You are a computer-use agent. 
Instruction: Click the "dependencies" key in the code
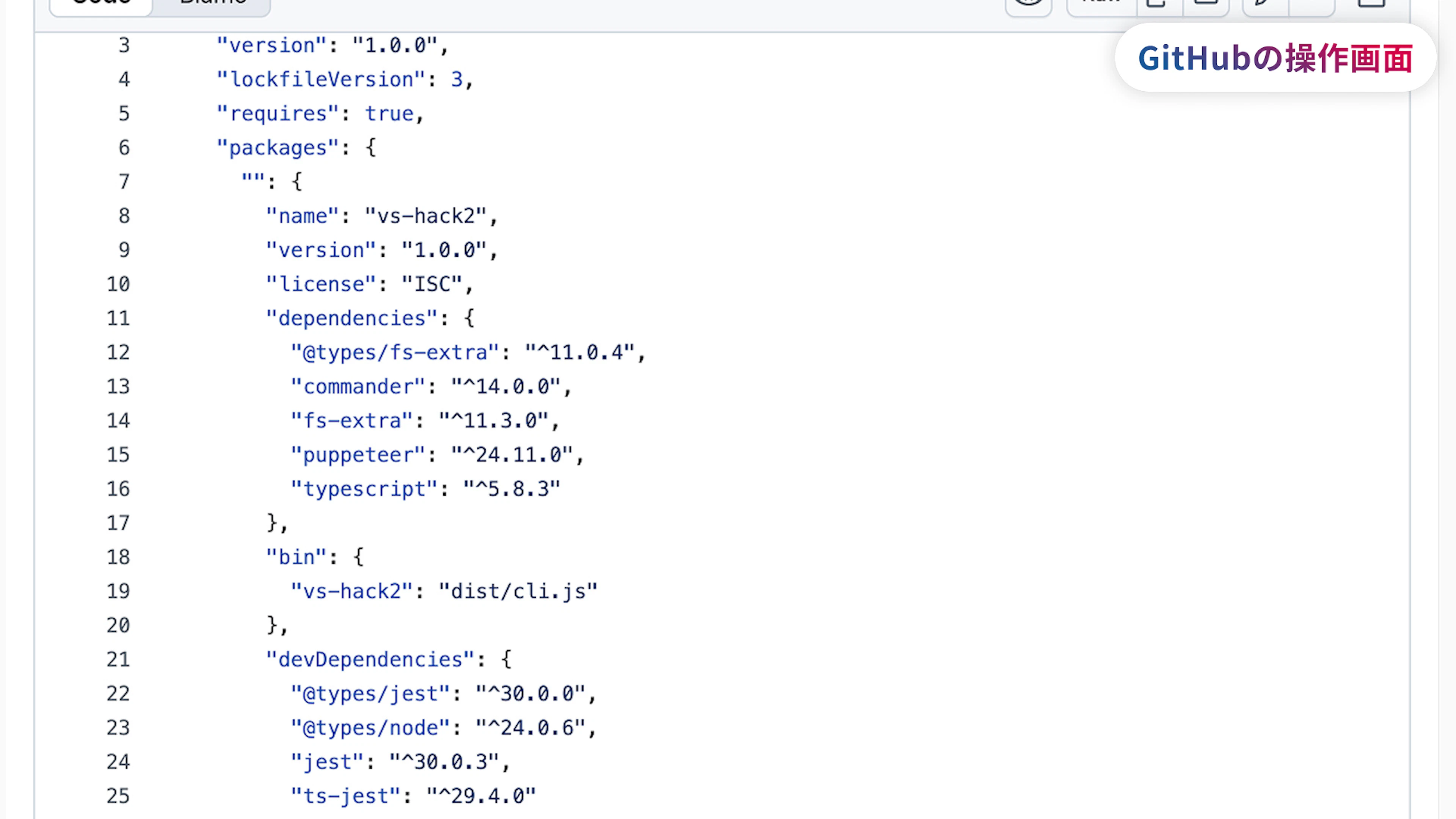[351, 318]
